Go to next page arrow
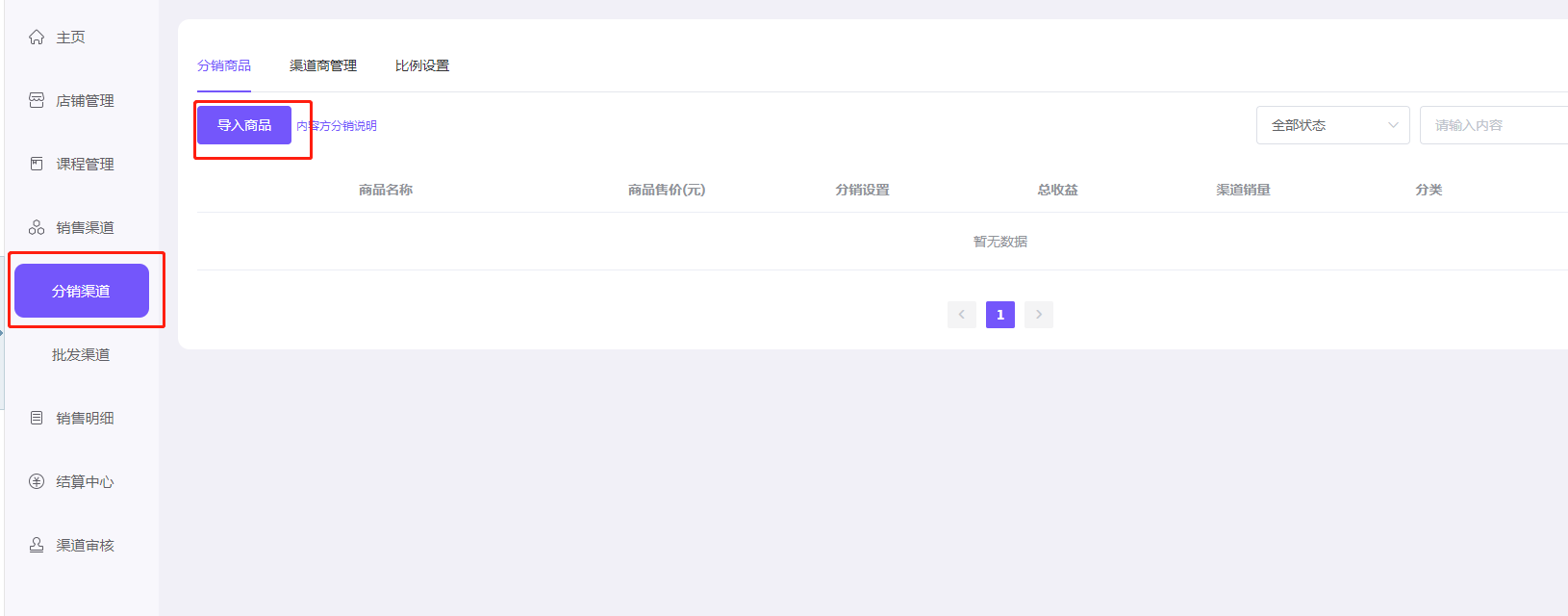Image resolution: width=1568 pixels, height=616 pixels. [x=1039, y=315]
